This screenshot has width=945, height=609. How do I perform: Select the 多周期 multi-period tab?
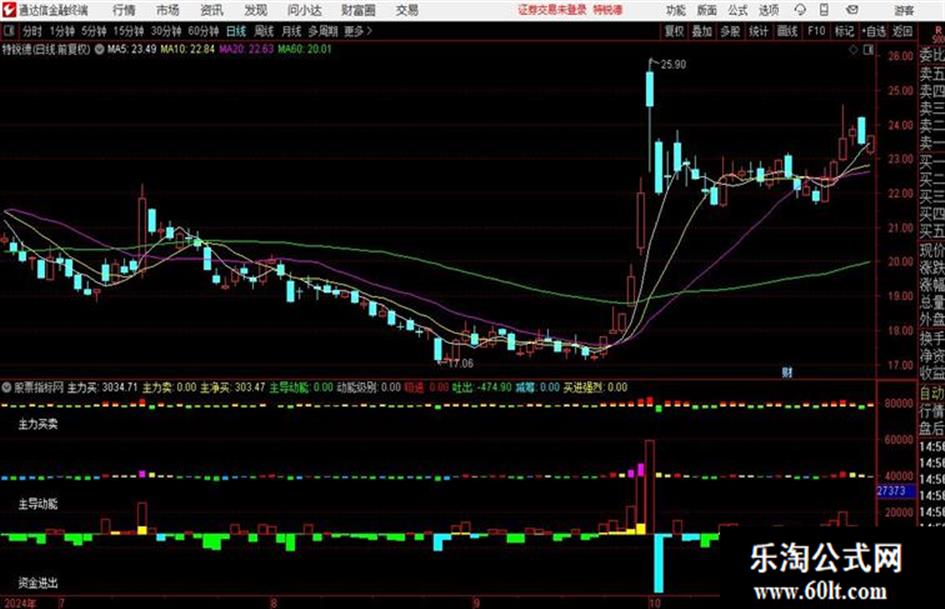pyautogui.click(x=322, y=31)
